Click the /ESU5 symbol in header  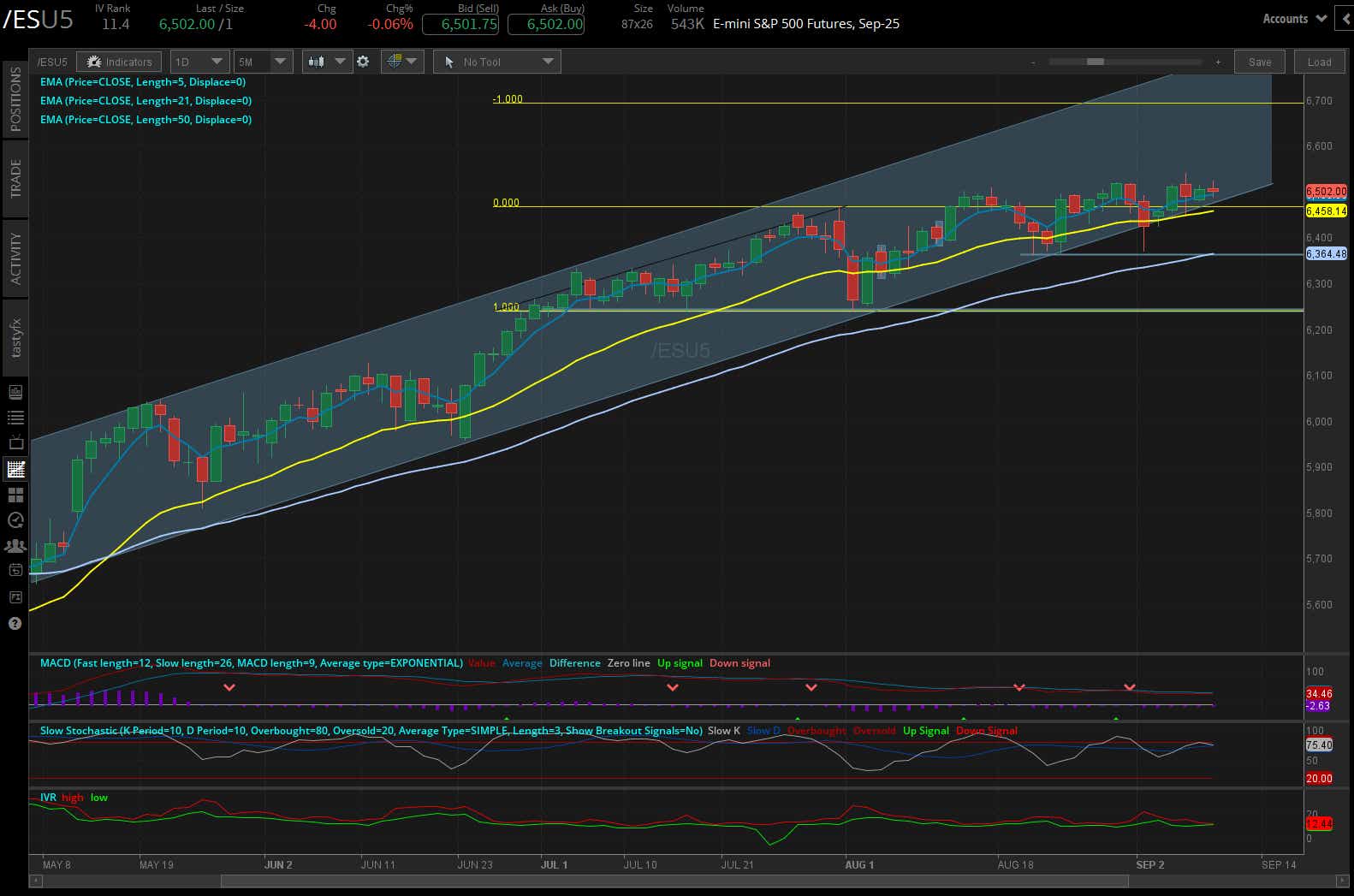39,19
